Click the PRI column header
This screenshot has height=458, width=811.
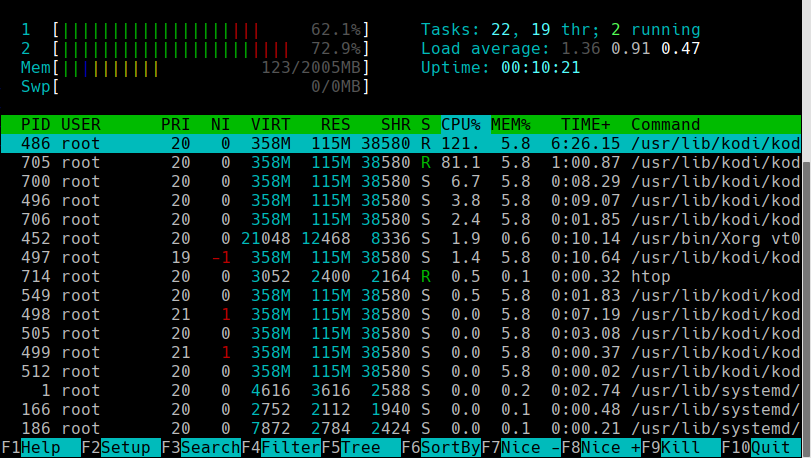coord(175,125)
